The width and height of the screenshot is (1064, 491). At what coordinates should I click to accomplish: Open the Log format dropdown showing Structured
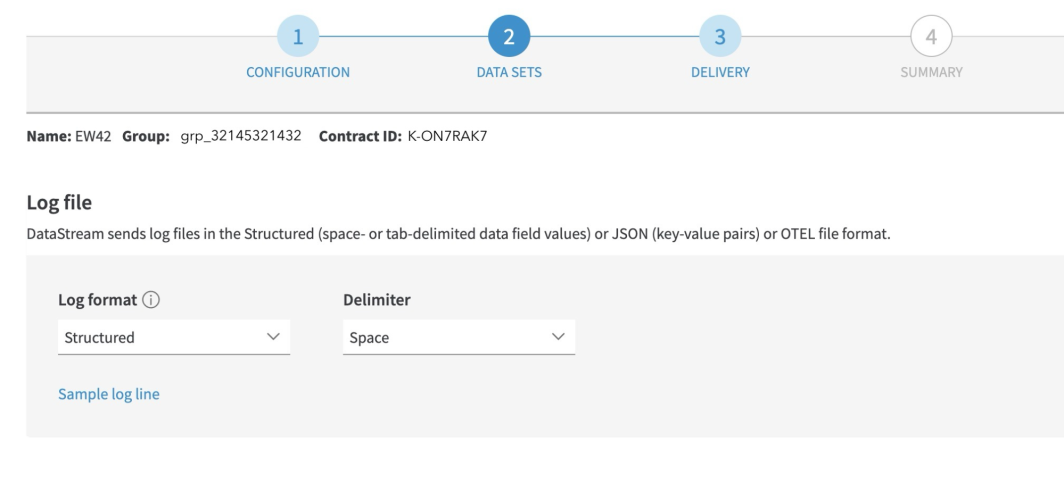coord(170,337)
